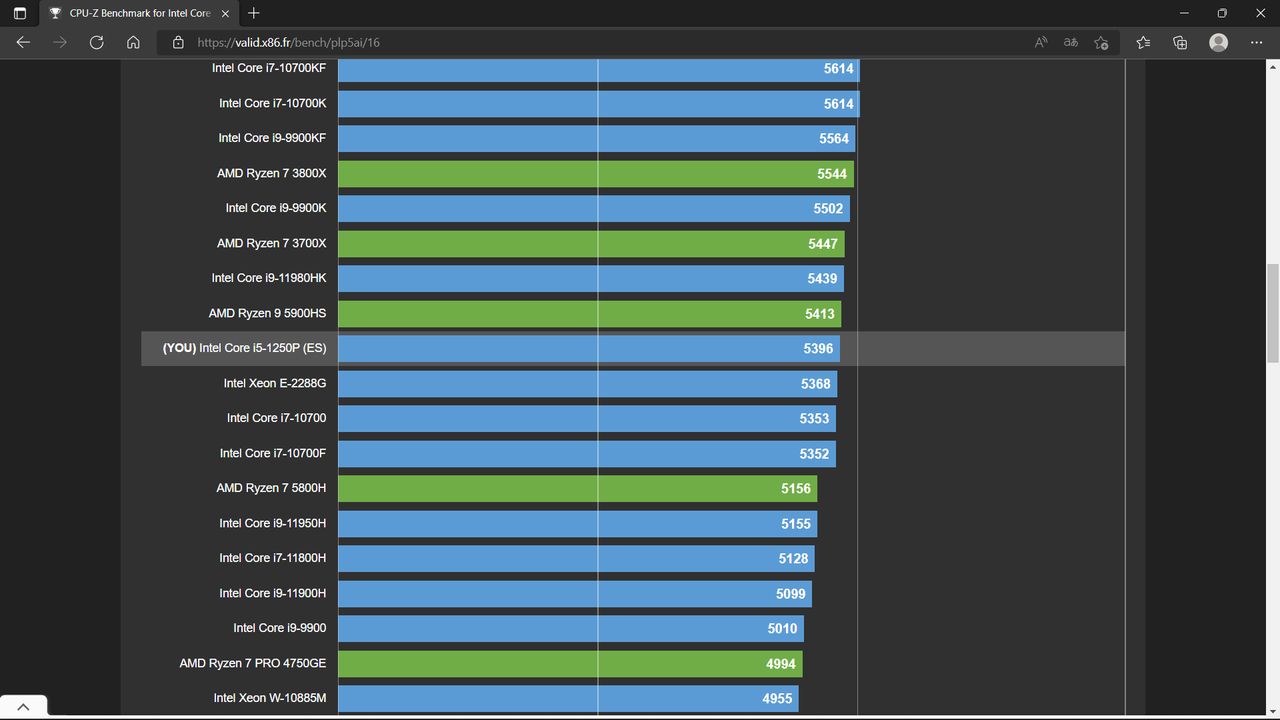Go back to previous page
The width and height of the screenshot is (1280, 720).
[23, 42]
